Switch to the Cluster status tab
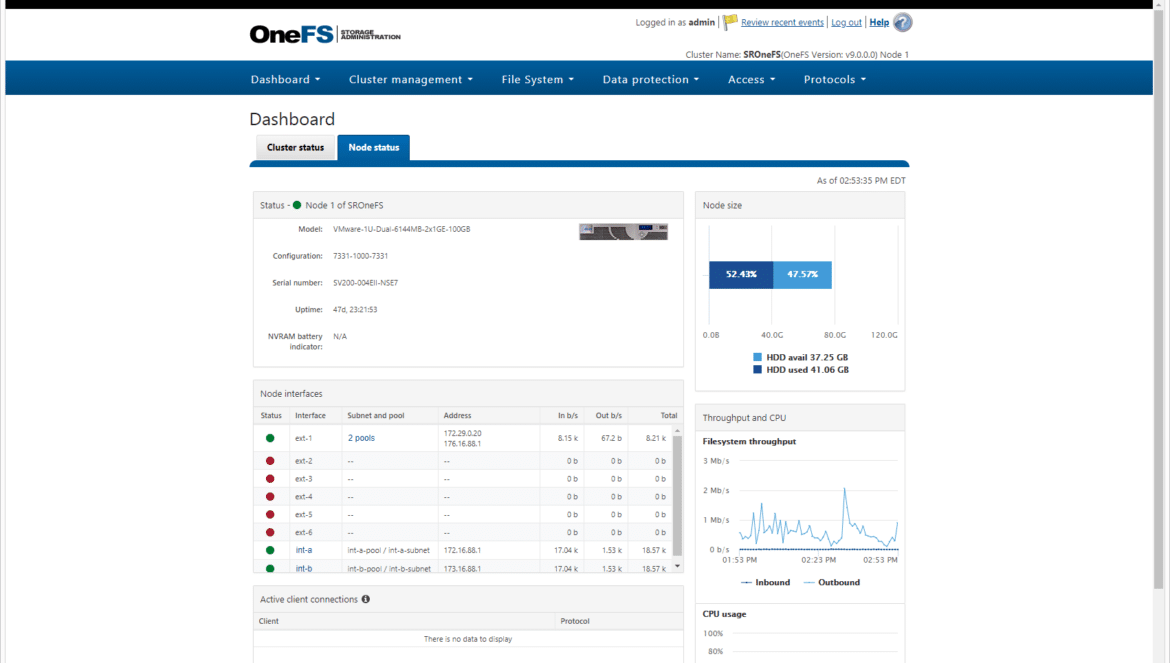 295,148
